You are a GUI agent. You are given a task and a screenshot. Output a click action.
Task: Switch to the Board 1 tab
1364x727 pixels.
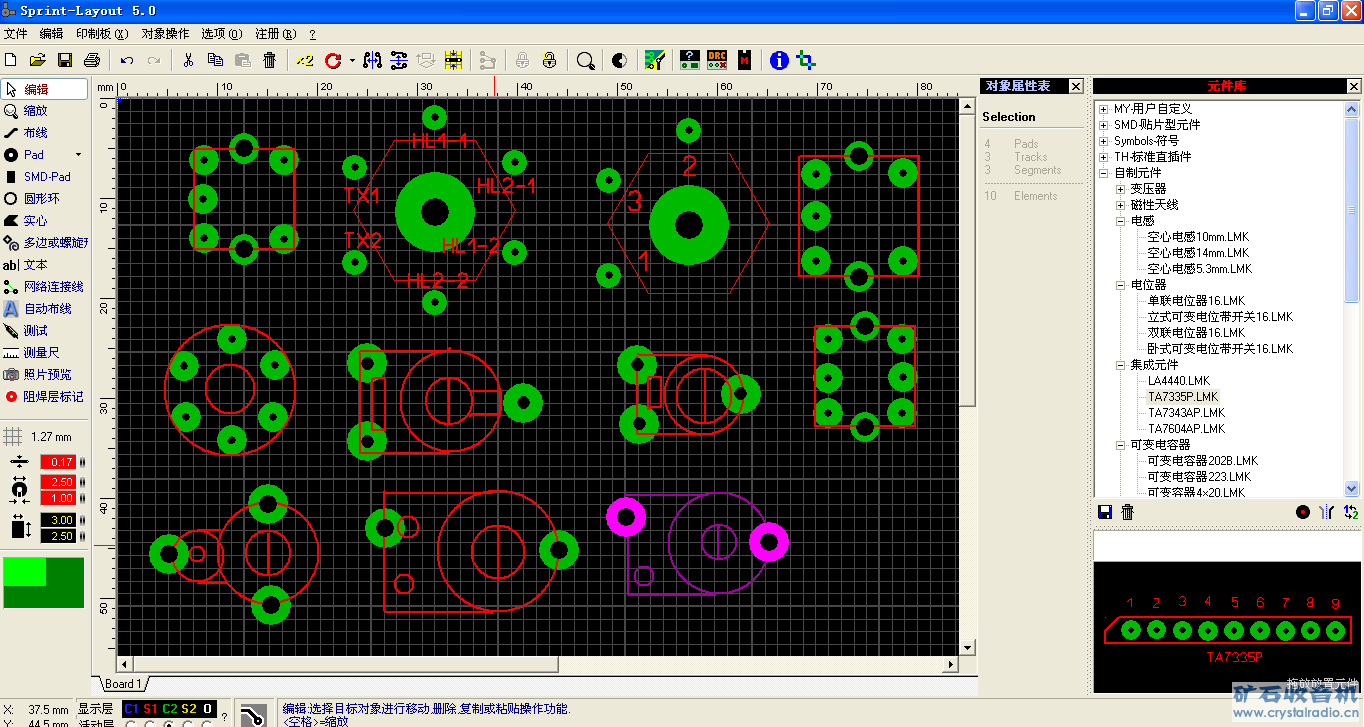[x=123, y=684]
